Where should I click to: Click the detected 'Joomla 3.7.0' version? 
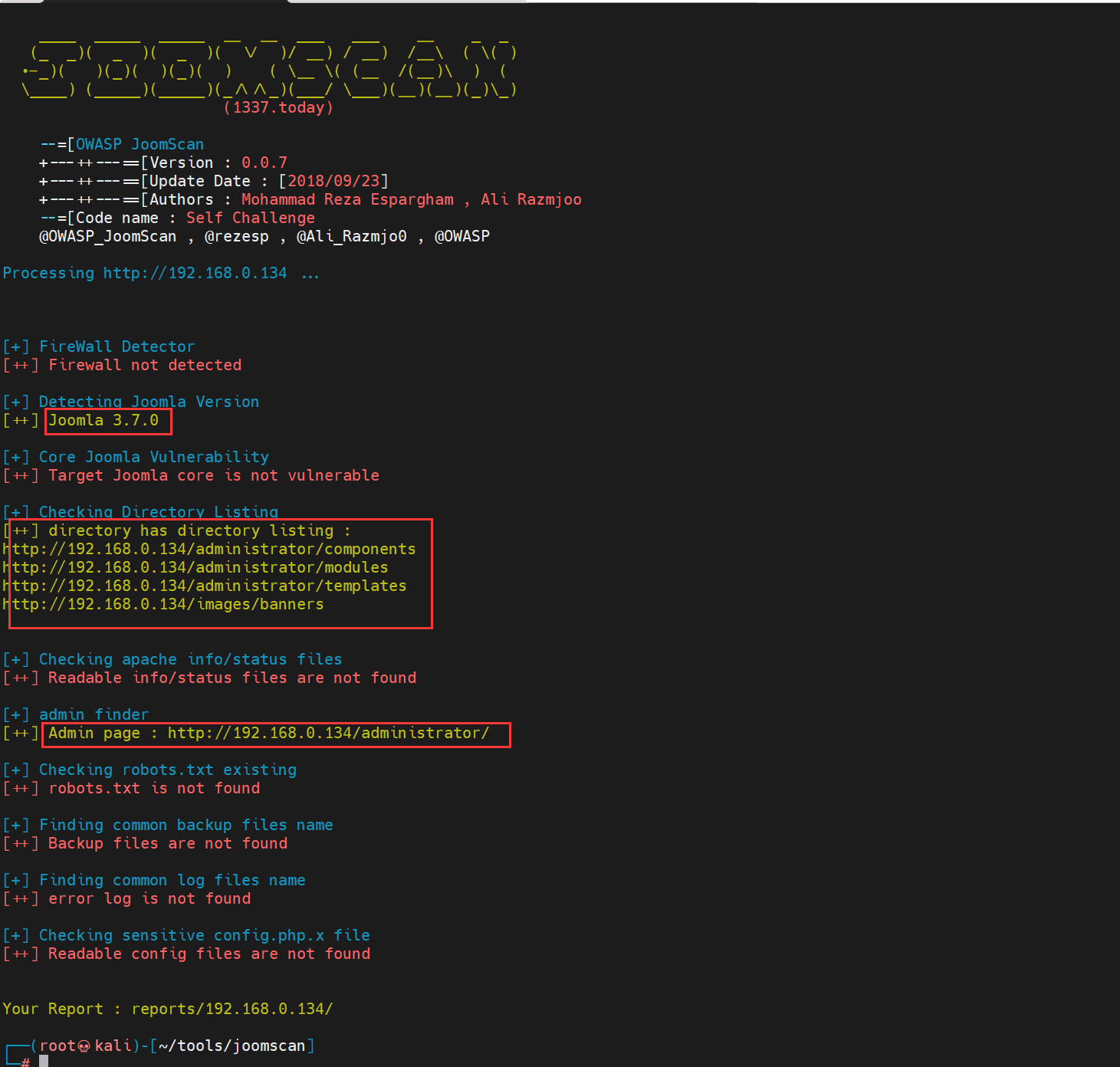pyautogui.click(x=103, y=420)
